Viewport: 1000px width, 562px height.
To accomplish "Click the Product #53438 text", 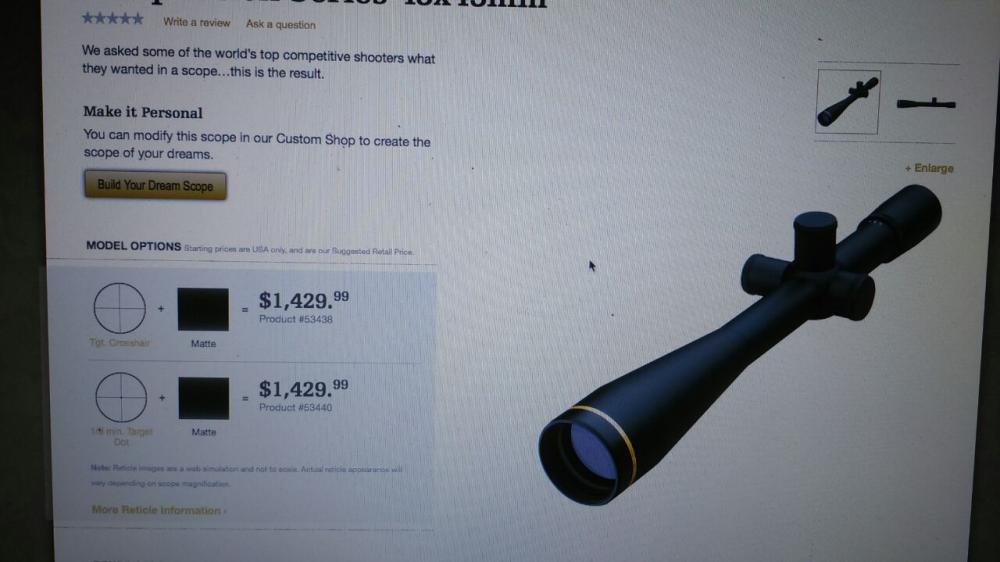I will coord(295,319).
